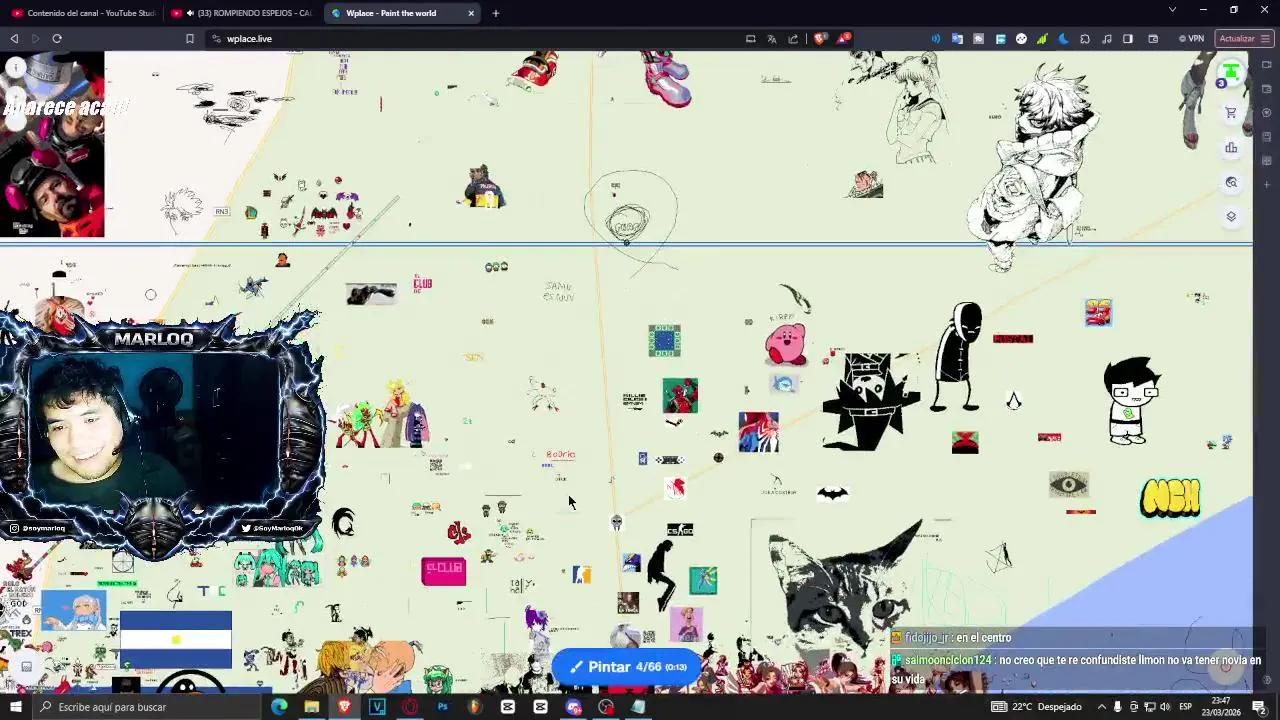Screen dimensions: 1280x720
Task: Open the wplace store cart icon
Action: coord(1231,113)
